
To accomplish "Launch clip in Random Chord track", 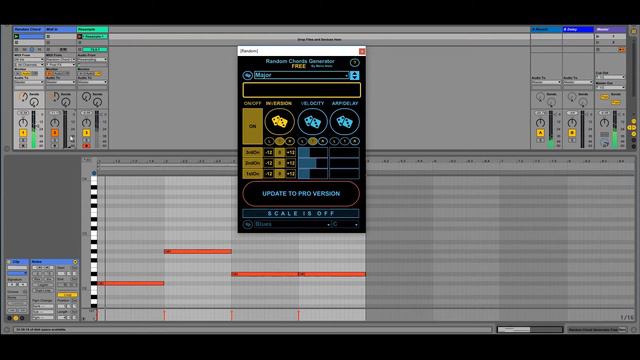I will (x=17, y=36).
